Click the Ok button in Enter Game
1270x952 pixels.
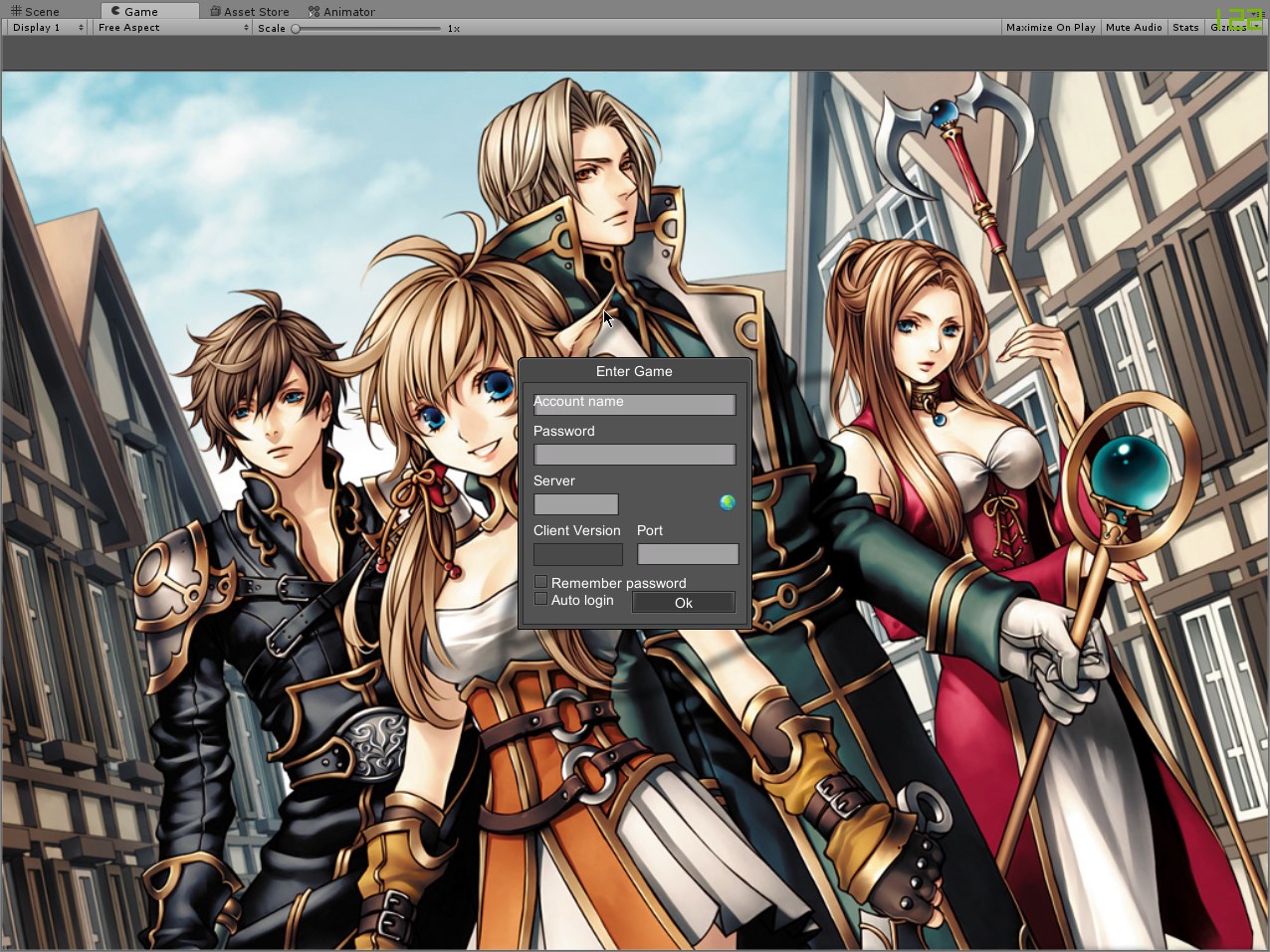coord(684,602)
